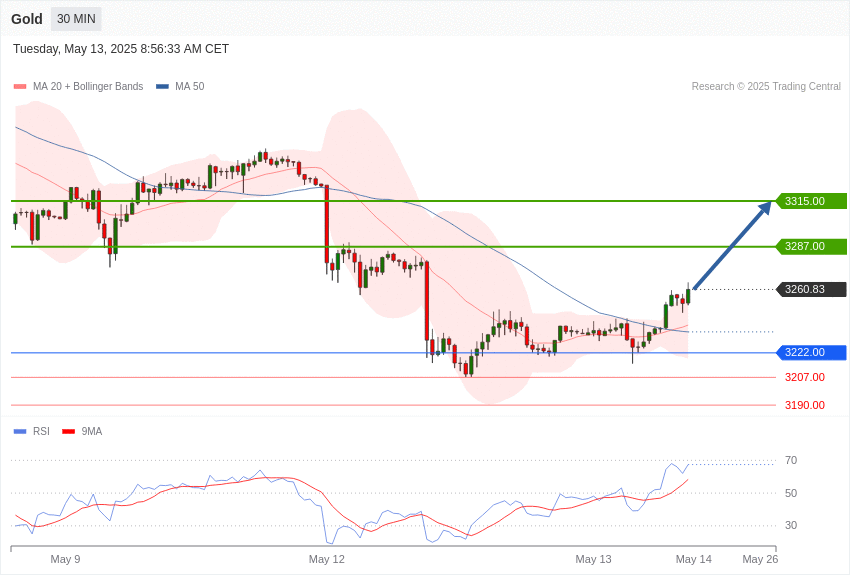This screenshot has width=850, height=576.
Task: Click the MA 50 legend swatch
Action: coord(162,86)
